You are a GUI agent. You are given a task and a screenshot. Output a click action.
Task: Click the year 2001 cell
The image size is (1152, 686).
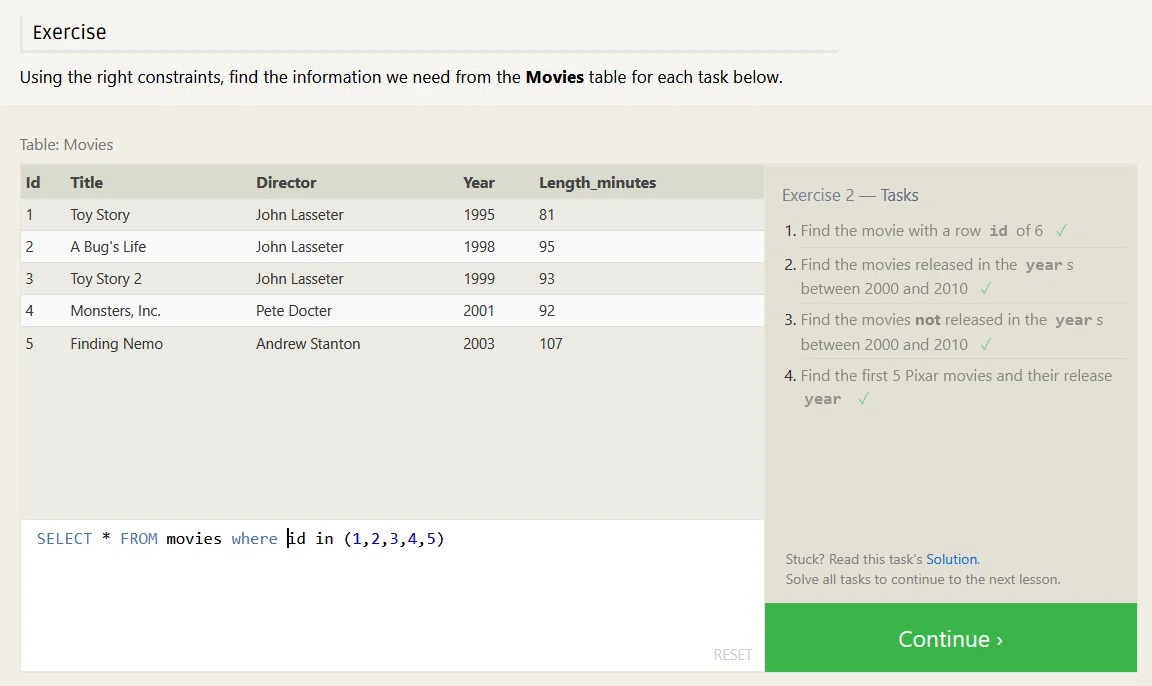pos(479,311)
